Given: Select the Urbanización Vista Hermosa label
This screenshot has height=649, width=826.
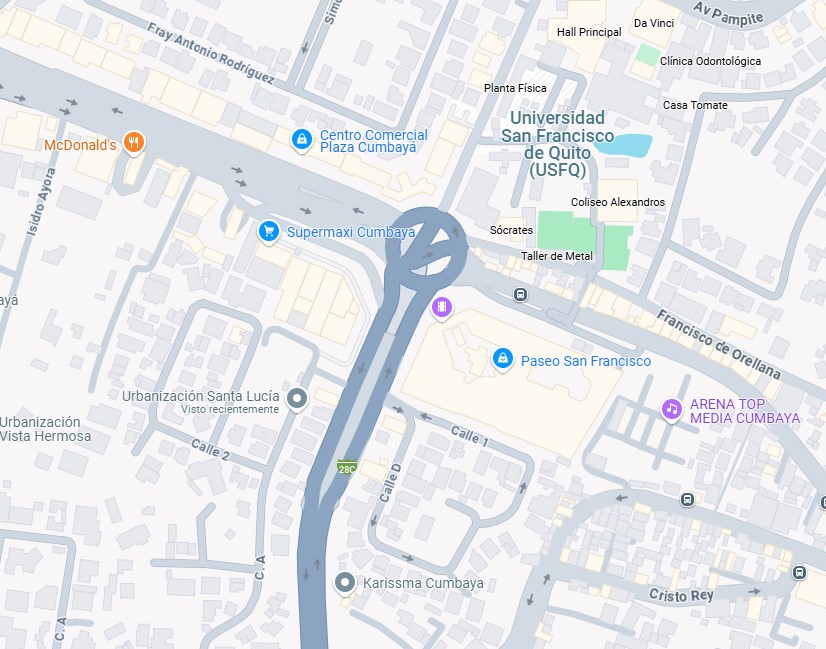Looking at the screenshot, I should [45, 429].
